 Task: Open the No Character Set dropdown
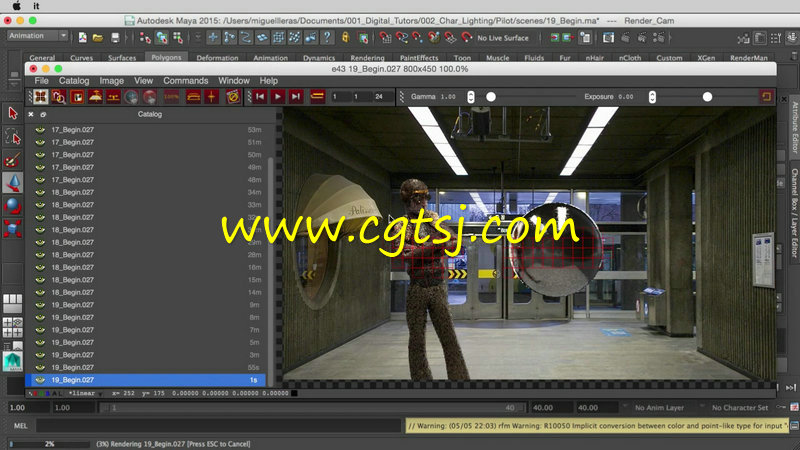740,408
